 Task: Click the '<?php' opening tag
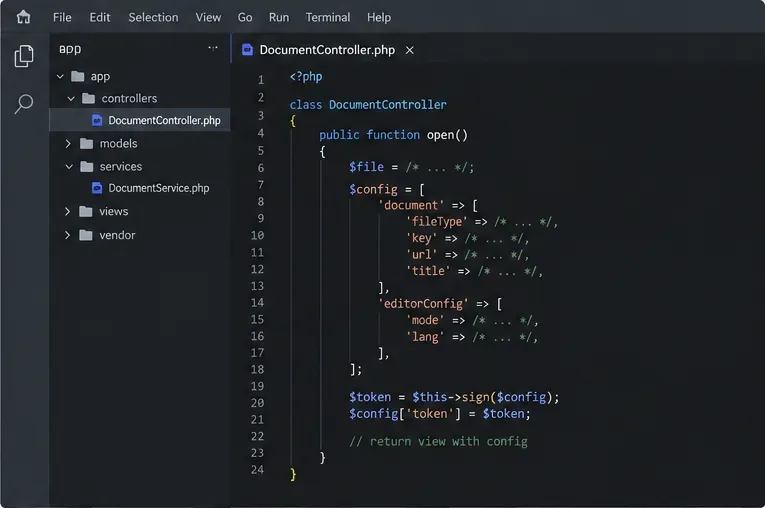coord(306,77)
